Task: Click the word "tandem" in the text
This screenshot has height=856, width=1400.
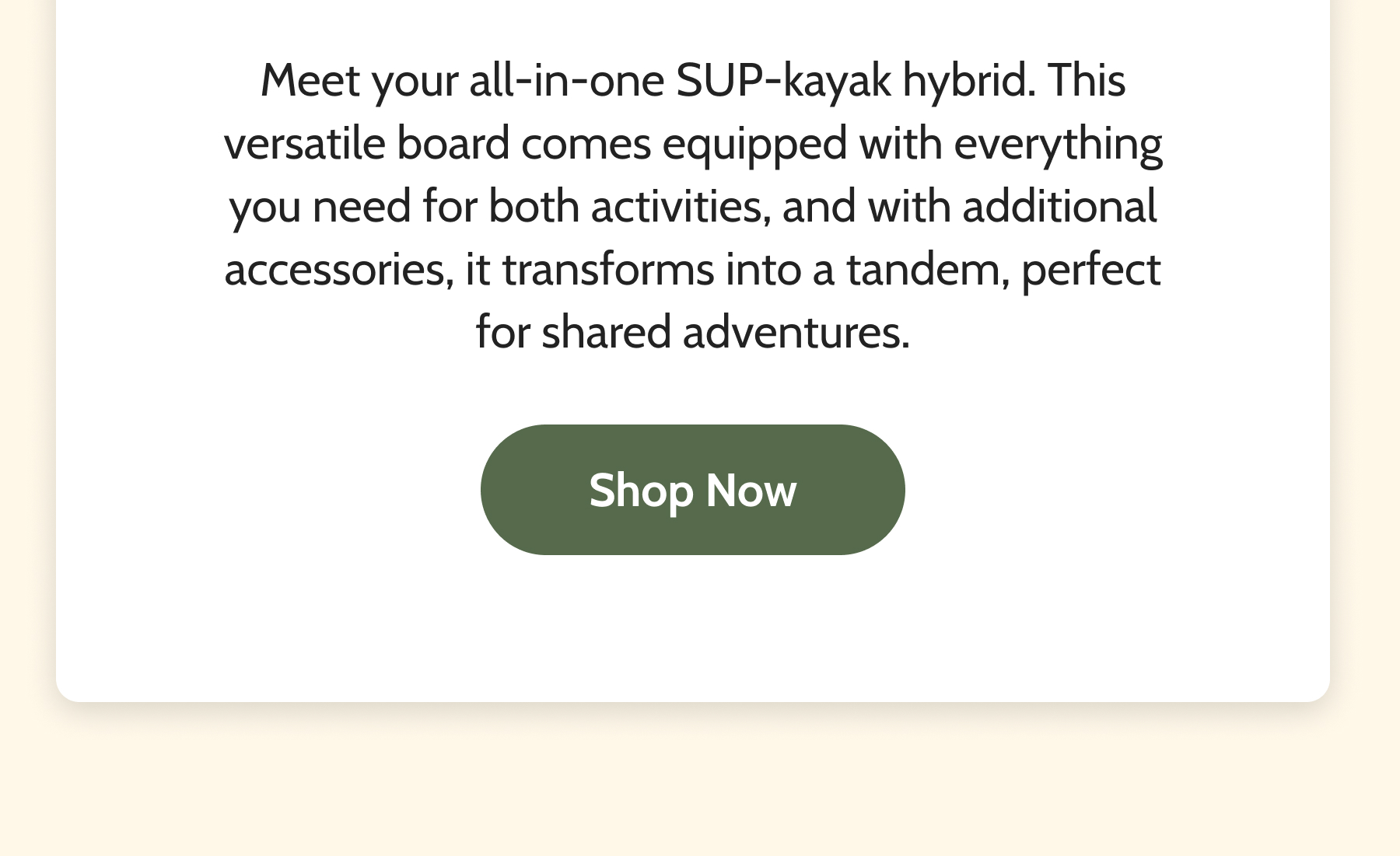Action: [x=927, y=270]
